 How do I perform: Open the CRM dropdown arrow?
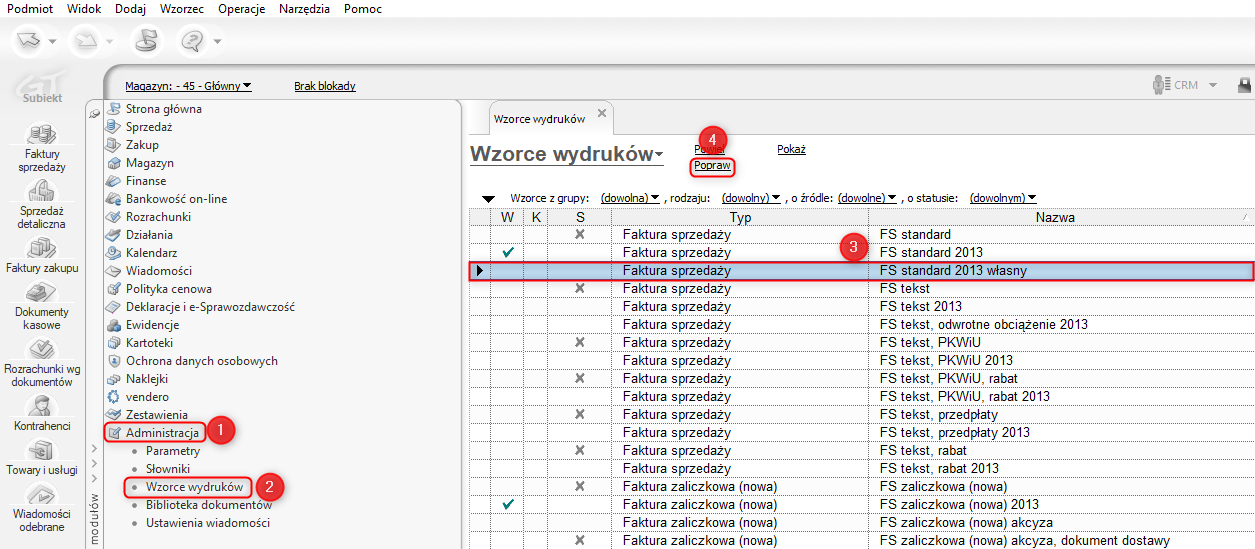1213,86
